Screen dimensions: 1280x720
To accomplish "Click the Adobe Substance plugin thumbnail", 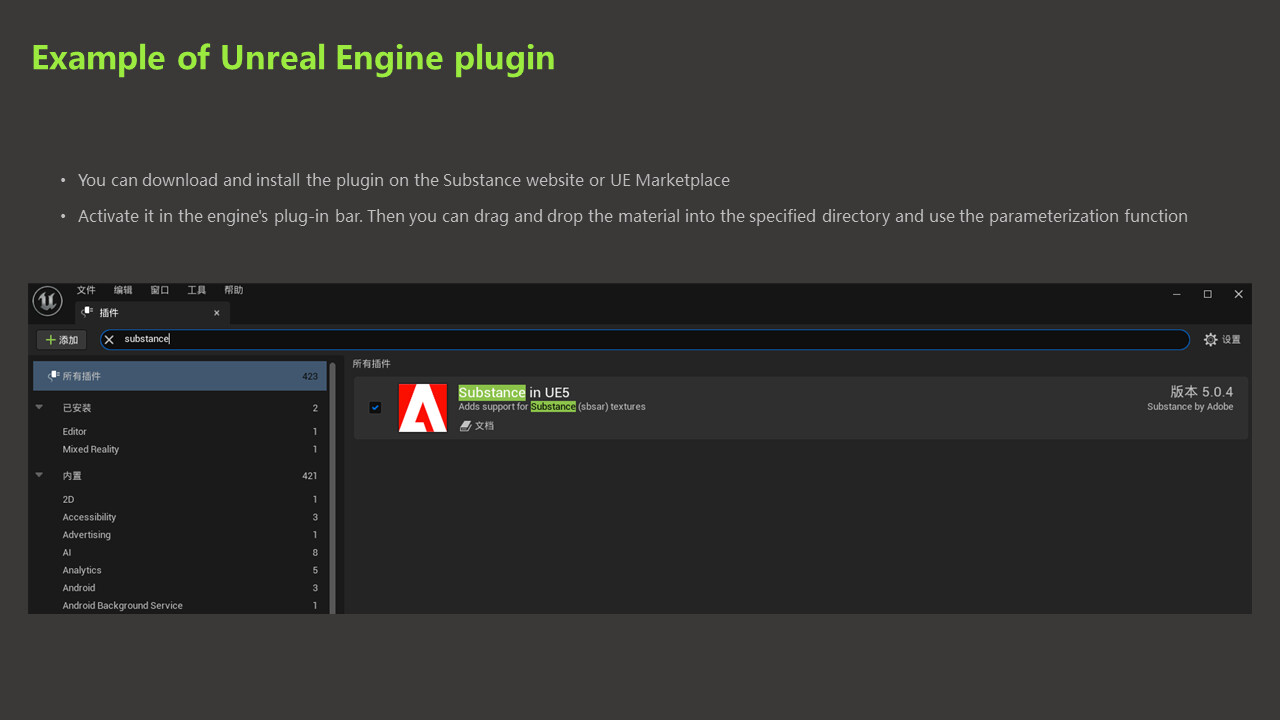I will [423, 408].
